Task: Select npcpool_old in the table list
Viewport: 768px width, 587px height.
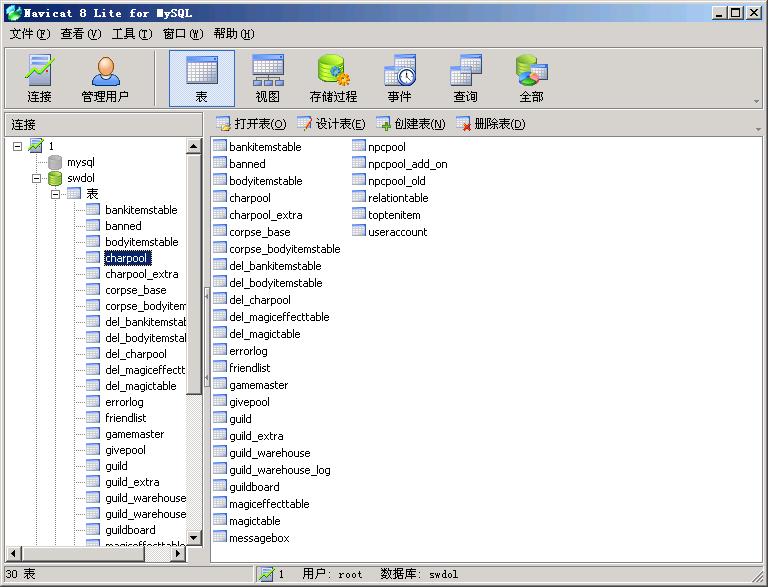Action: tap(397, 181)
